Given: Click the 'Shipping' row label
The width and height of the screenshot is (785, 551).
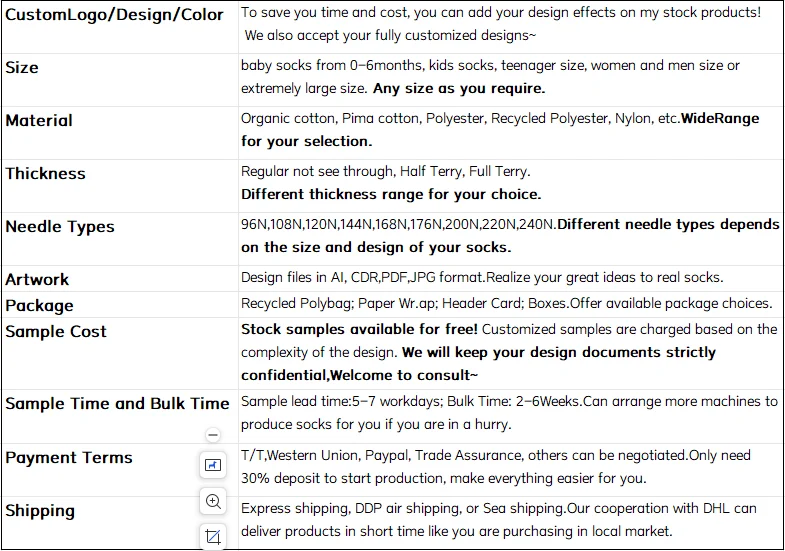Looking at the screenshot, I should (x=40, y=510).
